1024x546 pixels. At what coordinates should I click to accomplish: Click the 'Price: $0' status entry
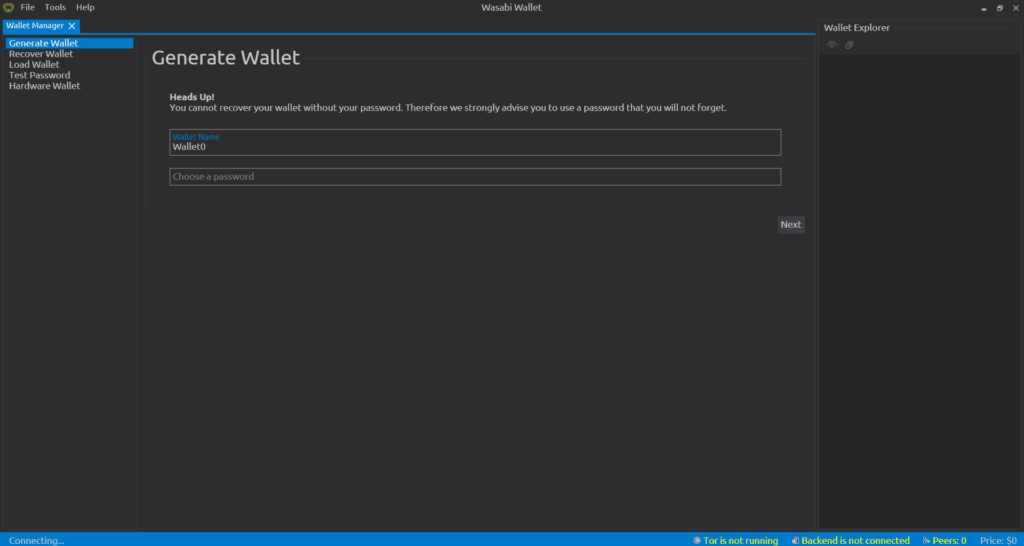point(999,541)
